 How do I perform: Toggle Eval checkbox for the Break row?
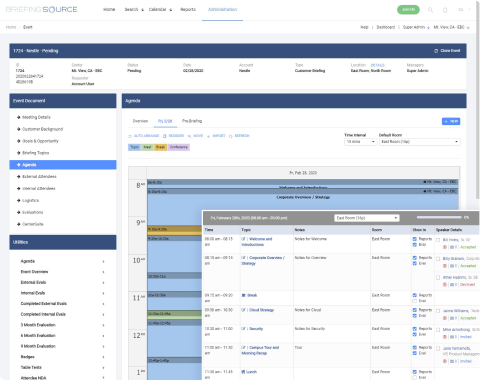pos(415,301)
